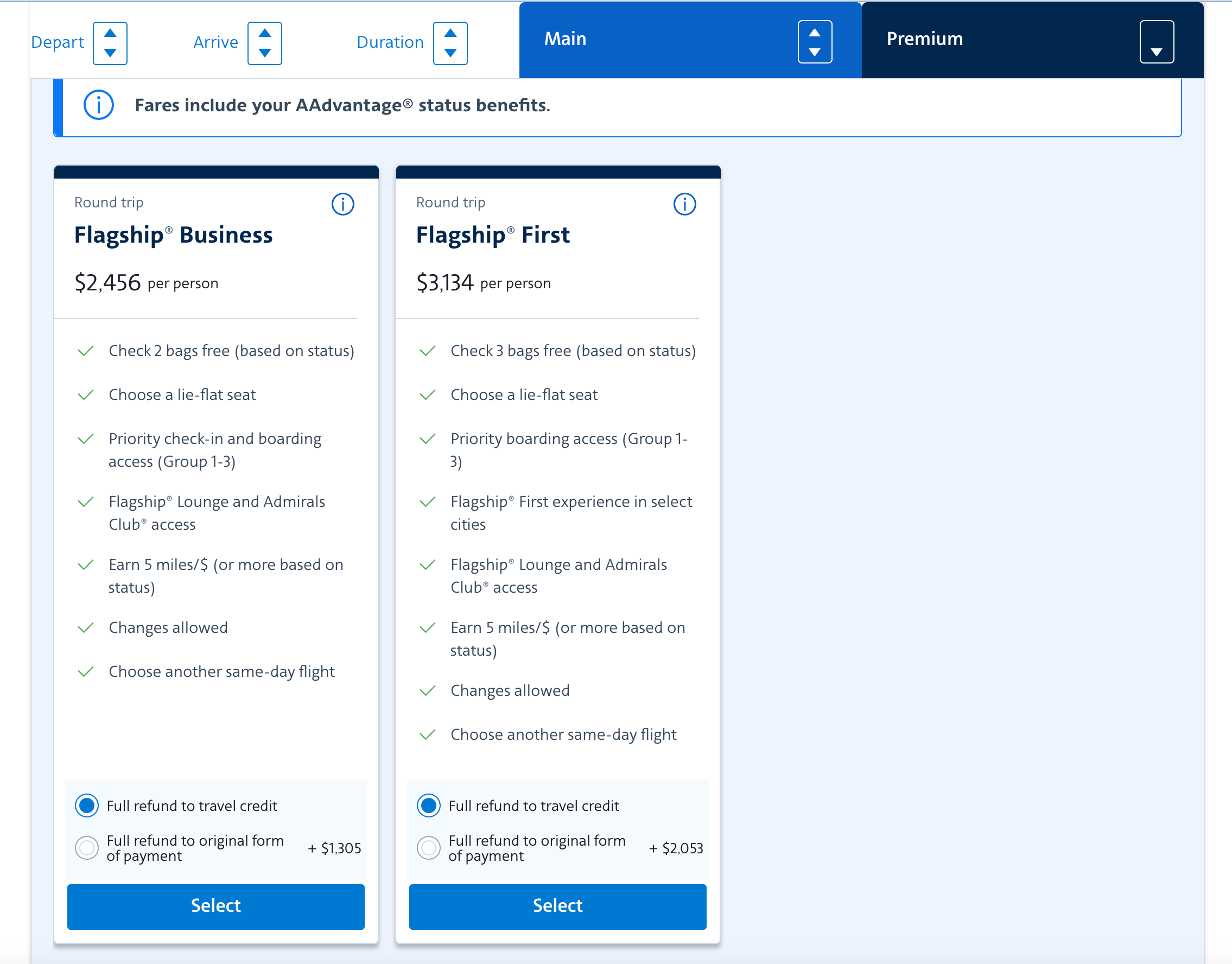Open the info icon on the AAdvantage benefits banner
The image size is (1232, 964).
[x=98, y=104]
